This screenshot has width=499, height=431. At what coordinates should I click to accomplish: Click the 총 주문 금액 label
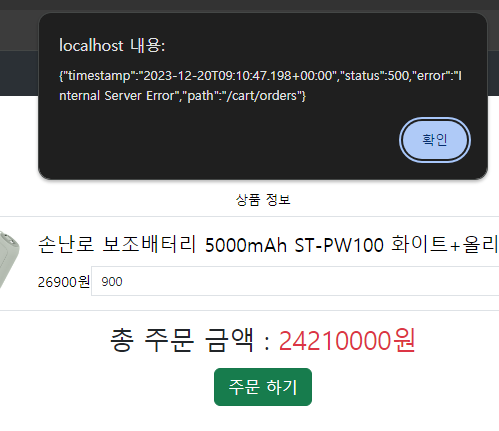(182, 340)
